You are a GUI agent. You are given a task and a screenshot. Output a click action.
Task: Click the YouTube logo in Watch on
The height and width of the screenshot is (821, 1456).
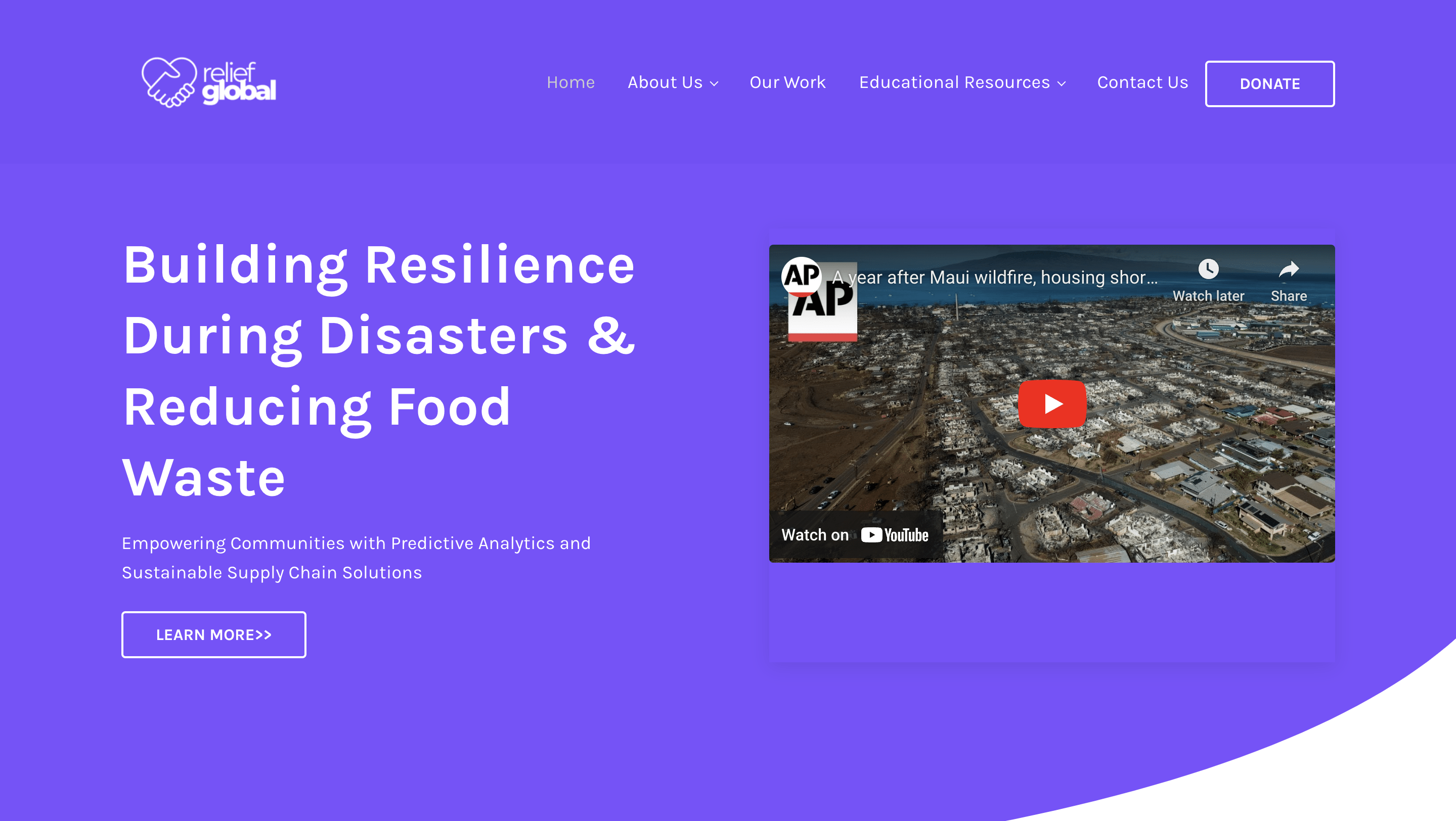click(895, 535)
